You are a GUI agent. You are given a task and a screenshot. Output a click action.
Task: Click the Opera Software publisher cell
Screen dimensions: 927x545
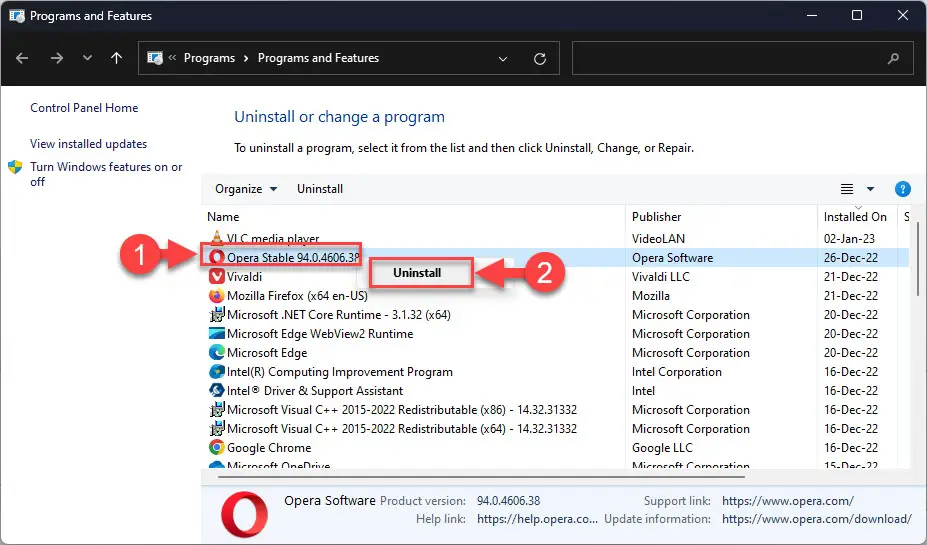click(672, 258)
